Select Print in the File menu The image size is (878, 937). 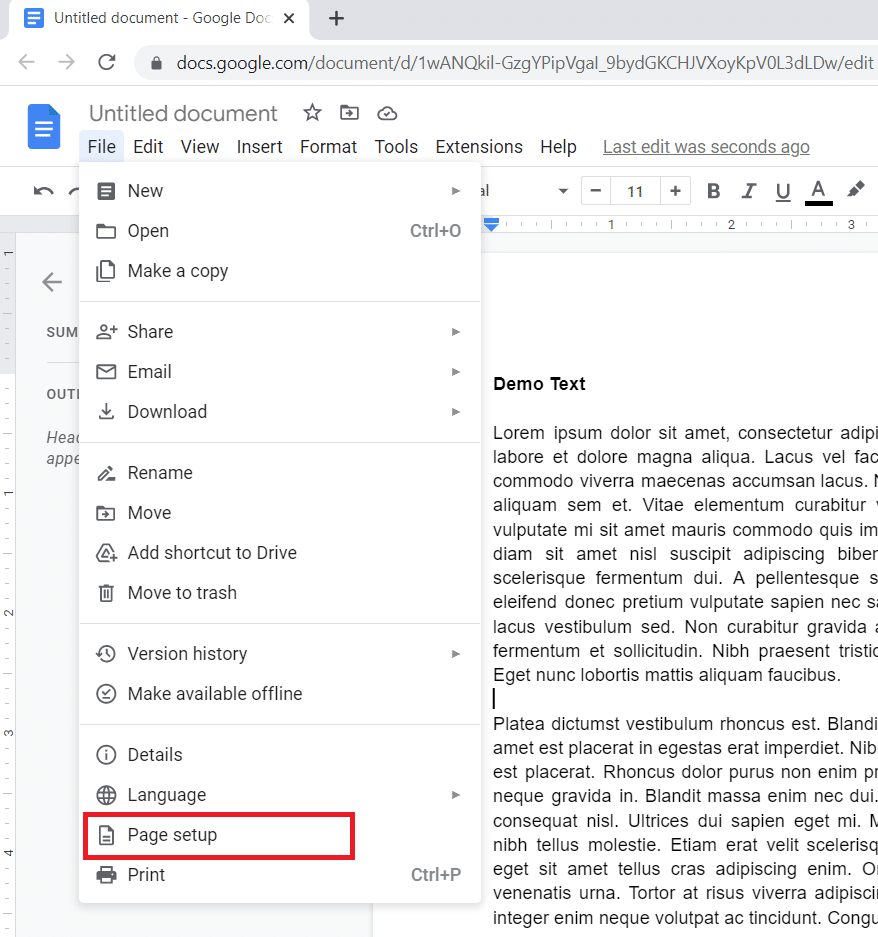pos(280,875)
